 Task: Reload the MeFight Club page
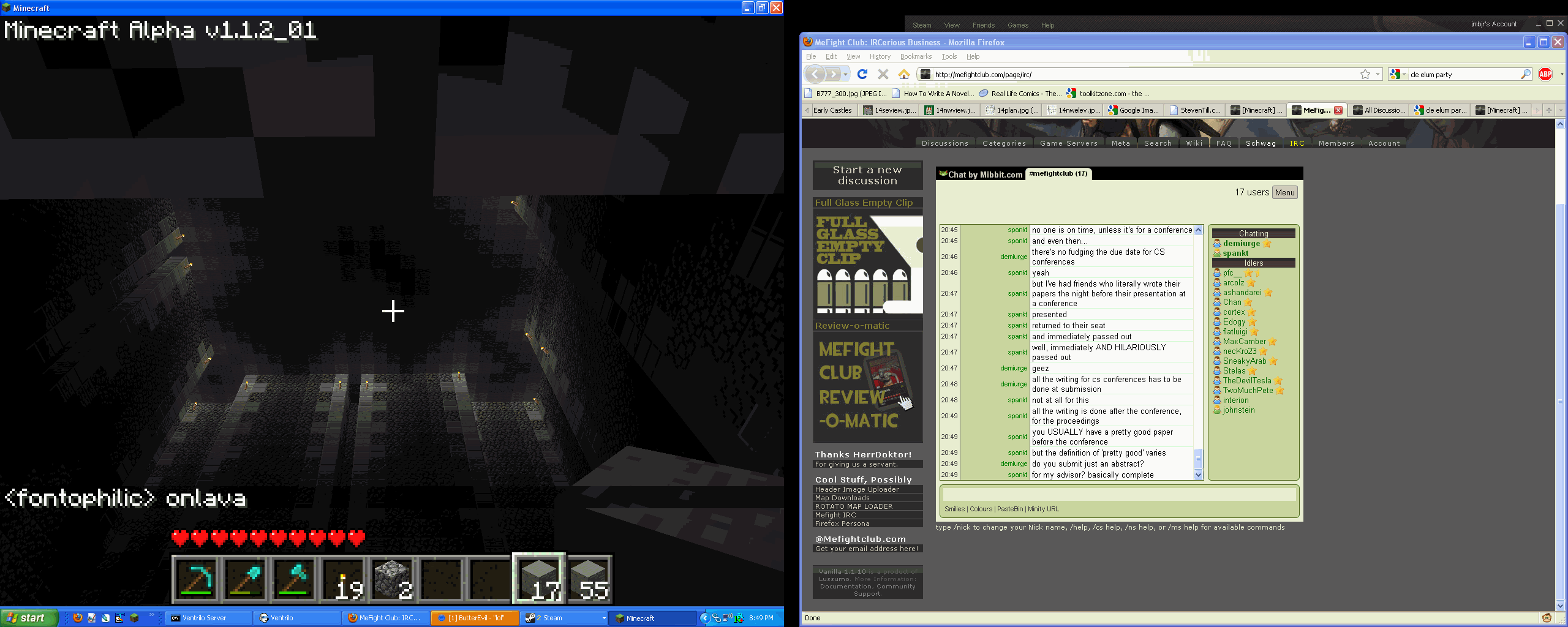(862, 74)
